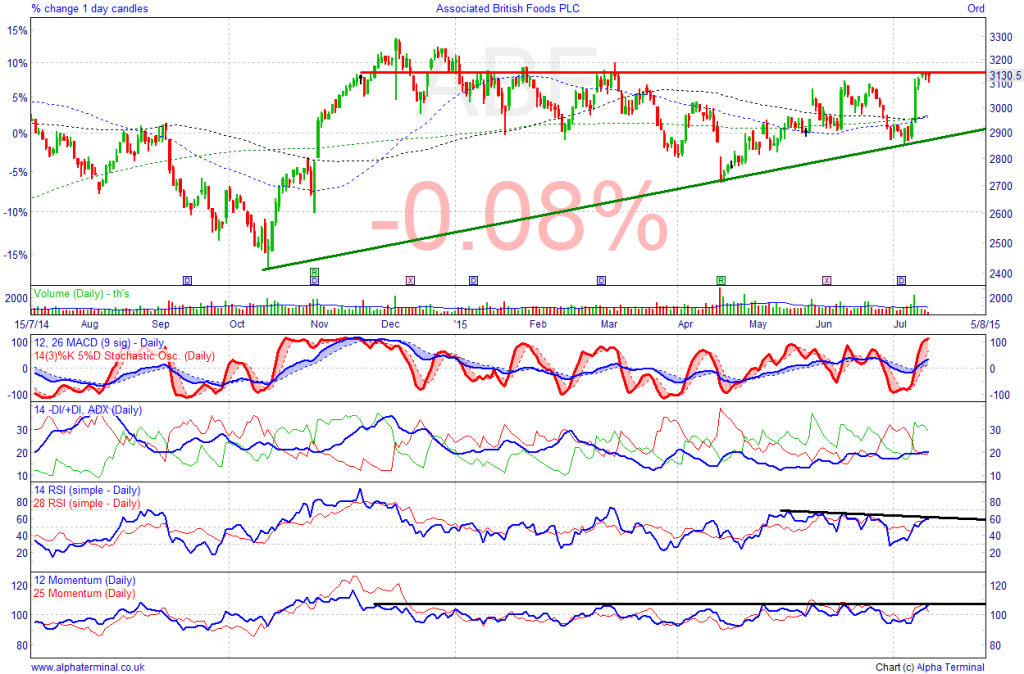Click the D marker near March
Image resolution: width=1024 pixels, height=674 pixels.
point(601,280)
